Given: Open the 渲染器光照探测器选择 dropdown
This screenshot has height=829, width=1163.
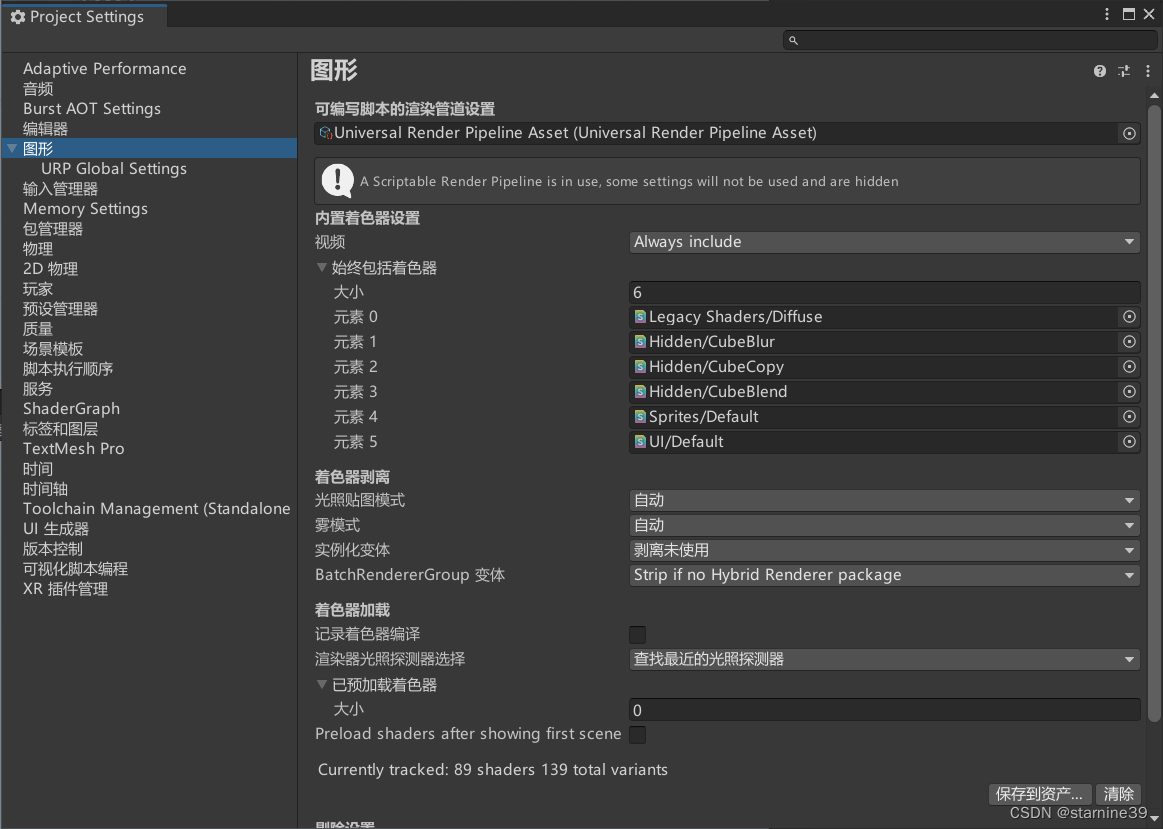Looking at the screenshot, I should coord(884,659).
